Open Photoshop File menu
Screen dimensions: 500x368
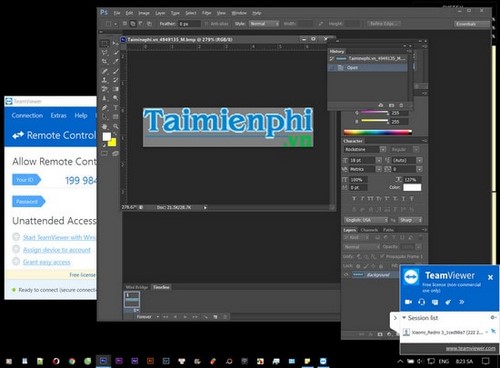(x=117, y=13)
